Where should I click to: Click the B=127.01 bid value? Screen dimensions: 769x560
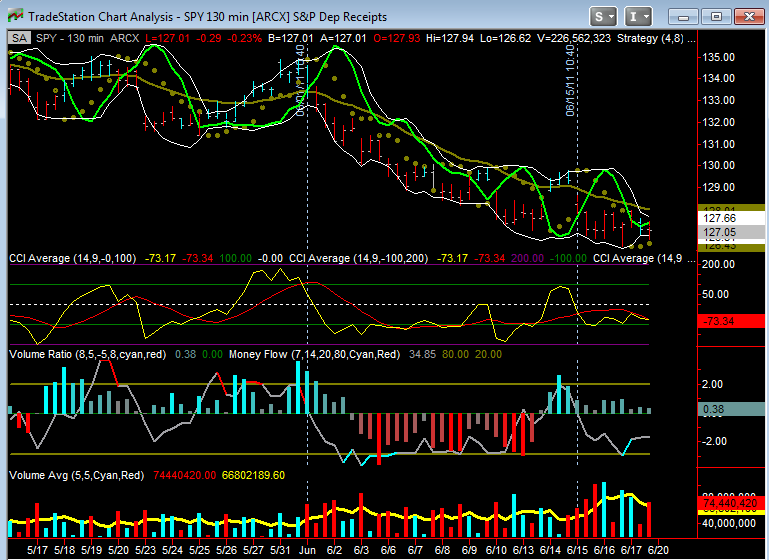pos(290,38)
